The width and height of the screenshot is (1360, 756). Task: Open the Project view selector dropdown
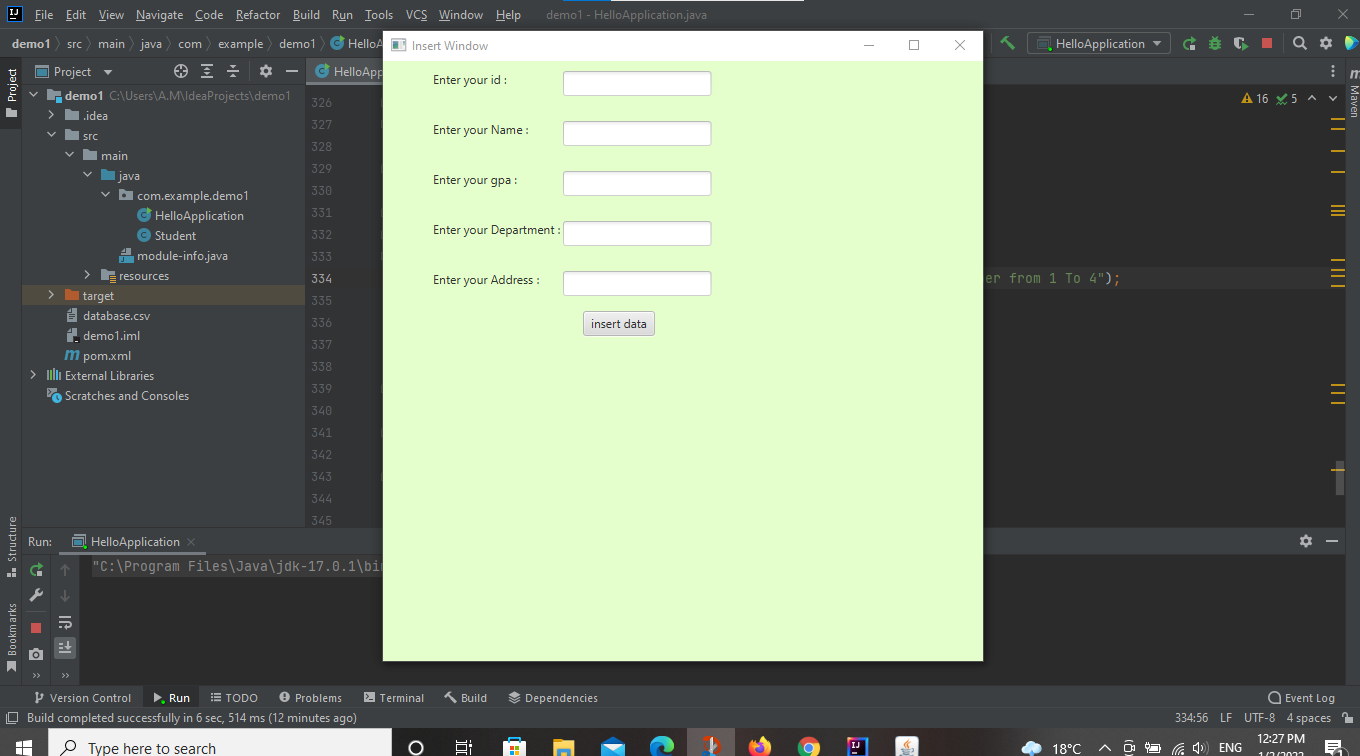pyautogui.click(x=74, y=72)
